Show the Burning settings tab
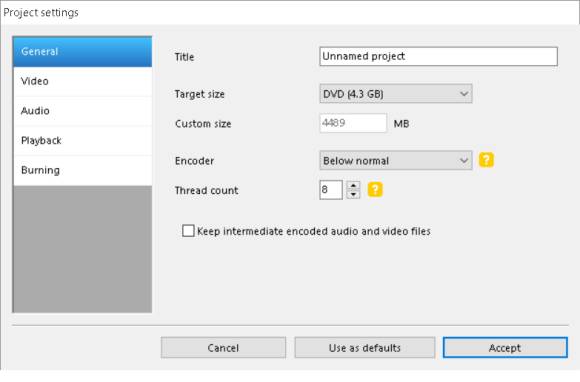580x382 pixels. (82, 170)
